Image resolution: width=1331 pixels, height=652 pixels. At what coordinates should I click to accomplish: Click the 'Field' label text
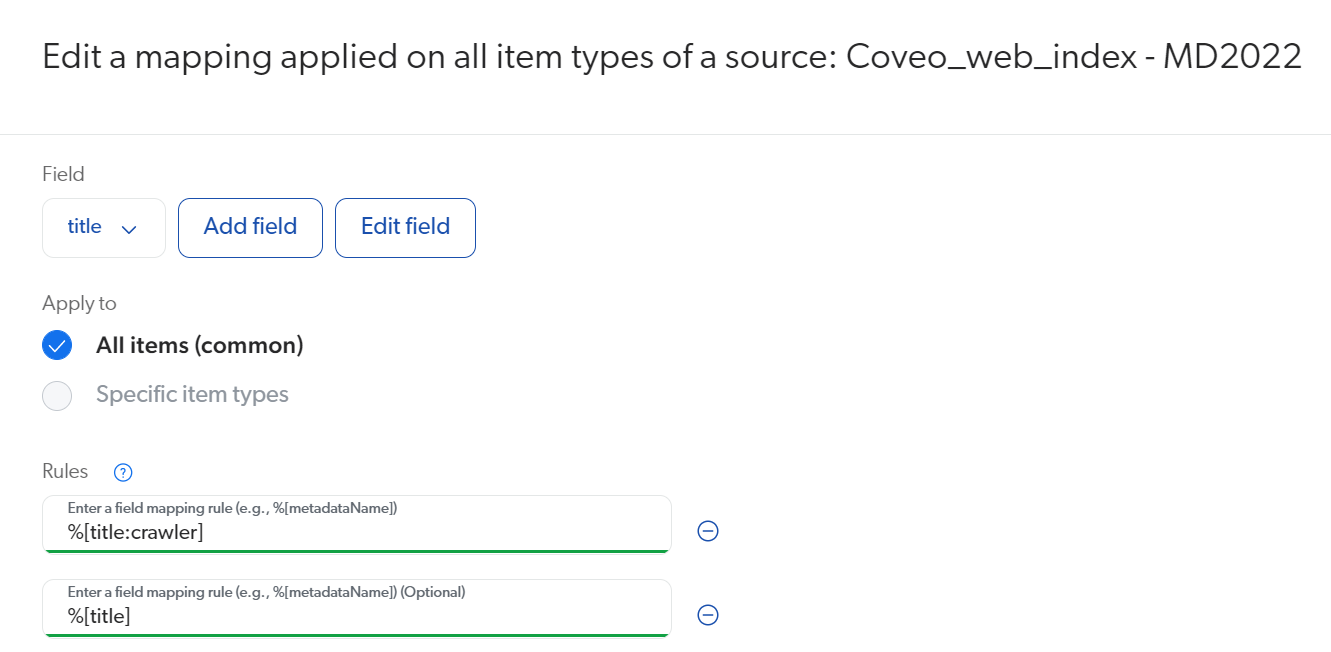point(63,174)
